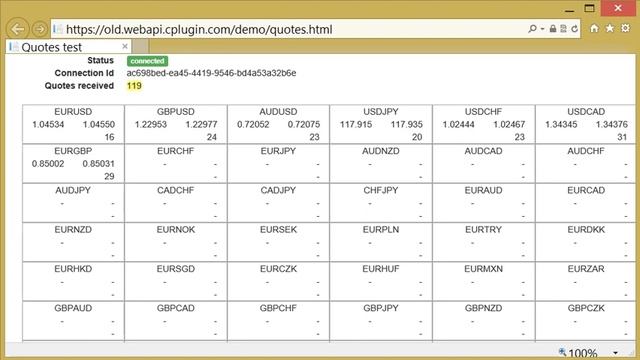
Task: Close the Quotes test tab
Action: (x=125, y=47)
